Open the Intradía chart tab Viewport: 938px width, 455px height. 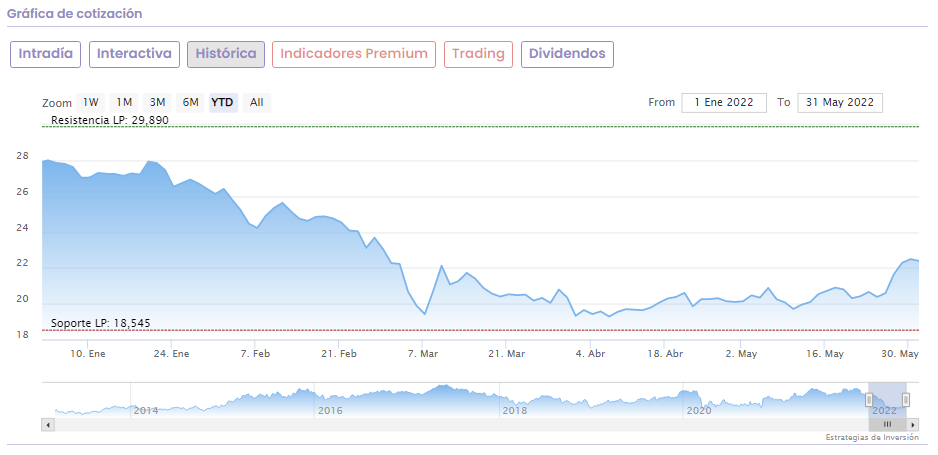pyautogui.click(x=45, y=54)
